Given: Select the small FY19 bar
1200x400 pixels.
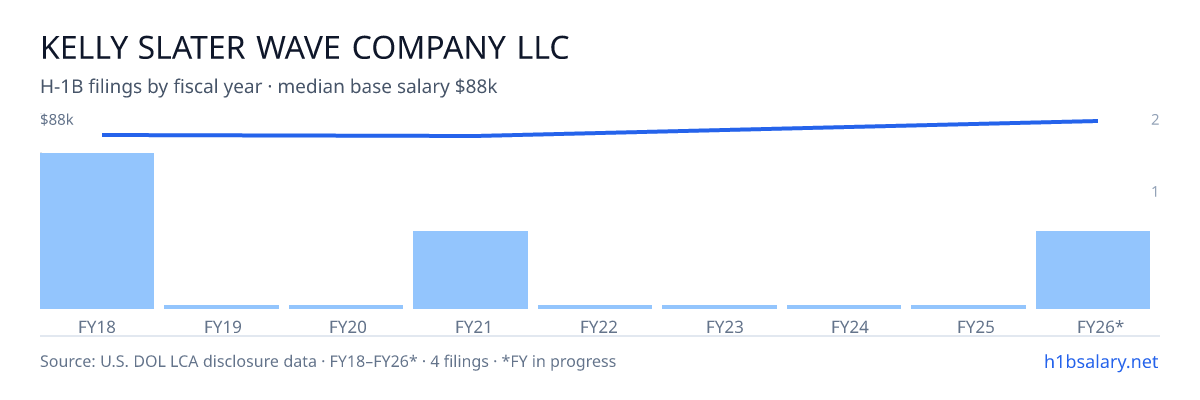Looking at the screenshot, I should (x=221, y=307).
